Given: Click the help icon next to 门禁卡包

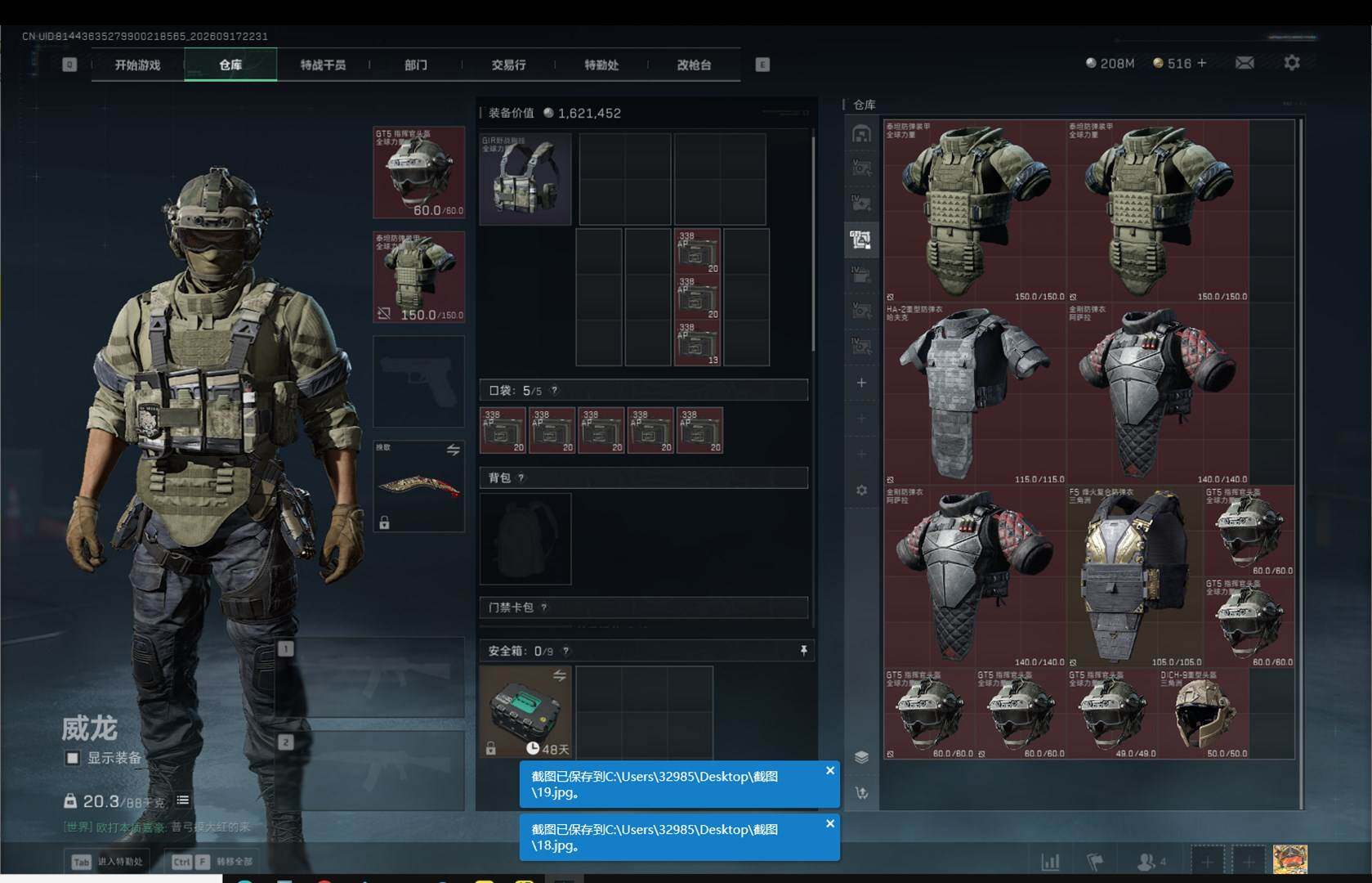Looking at the screenshot, I should point(544,607).
